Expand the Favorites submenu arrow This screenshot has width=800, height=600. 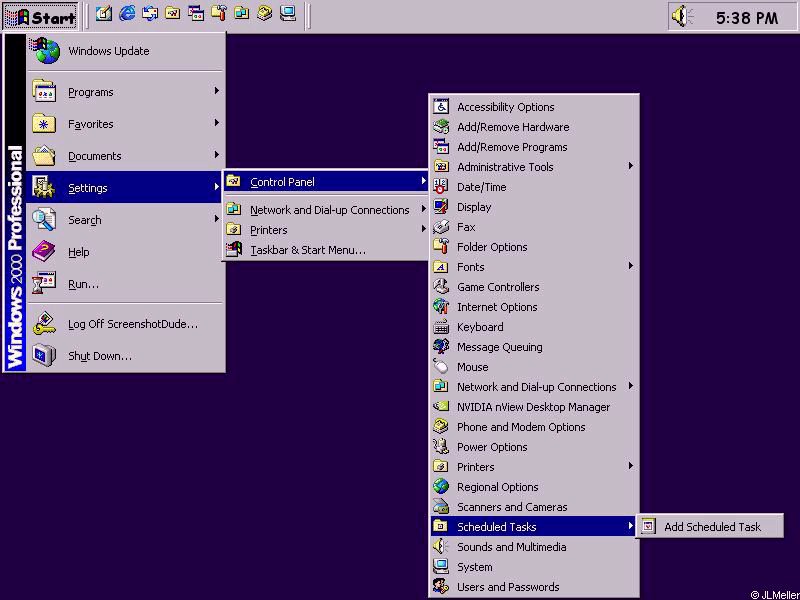[x=217, y=123]
